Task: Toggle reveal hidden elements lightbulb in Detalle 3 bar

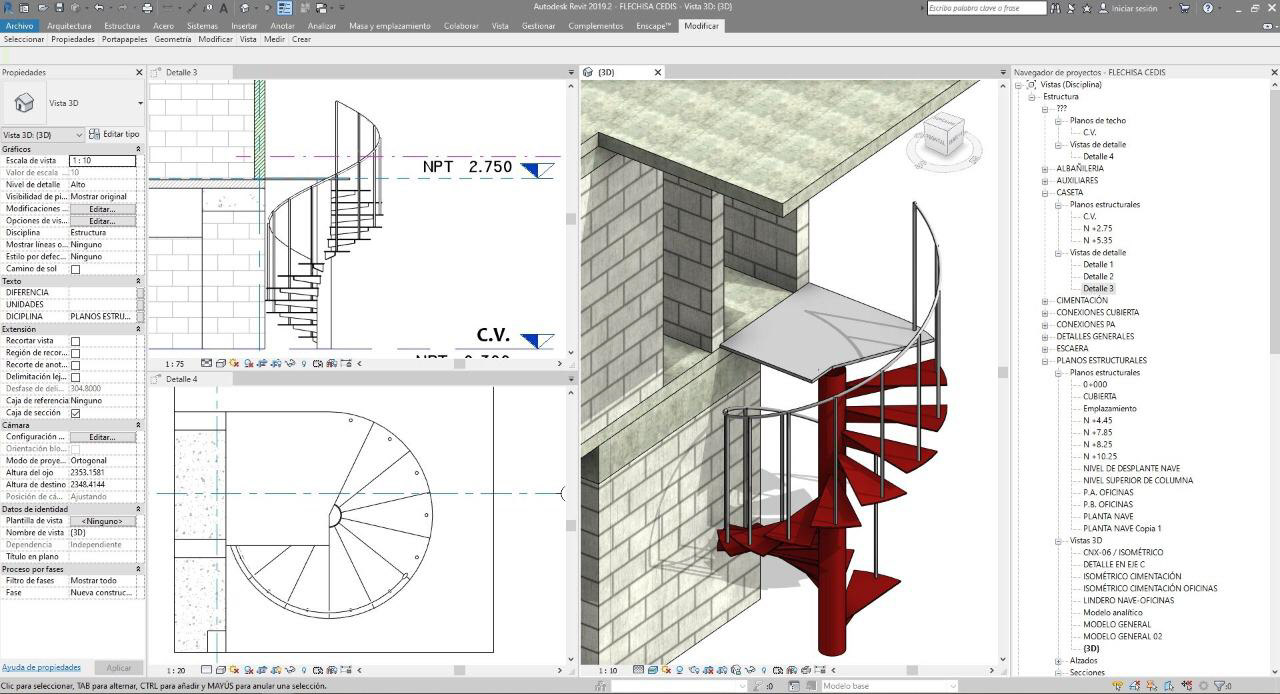Action: [304, 364]
